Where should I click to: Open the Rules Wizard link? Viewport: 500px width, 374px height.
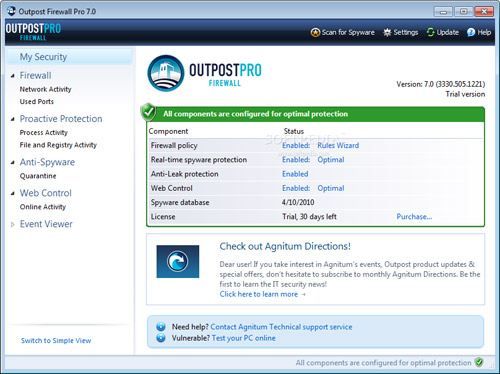[338, 145]
